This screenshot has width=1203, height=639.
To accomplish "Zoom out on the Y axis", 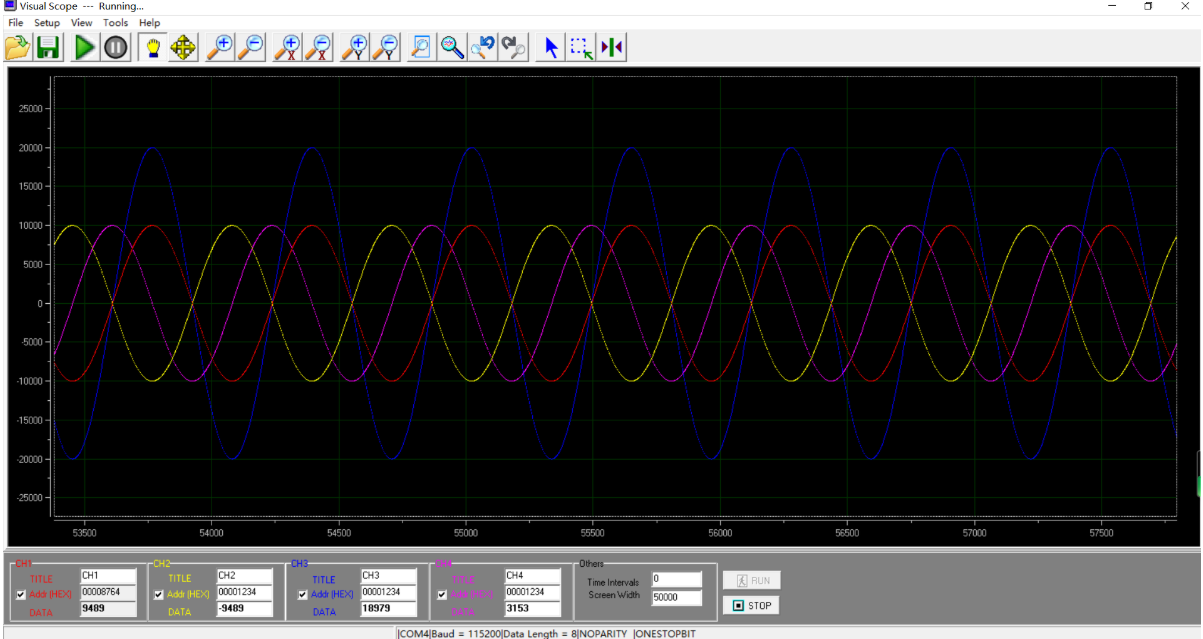I will (386, 47).
